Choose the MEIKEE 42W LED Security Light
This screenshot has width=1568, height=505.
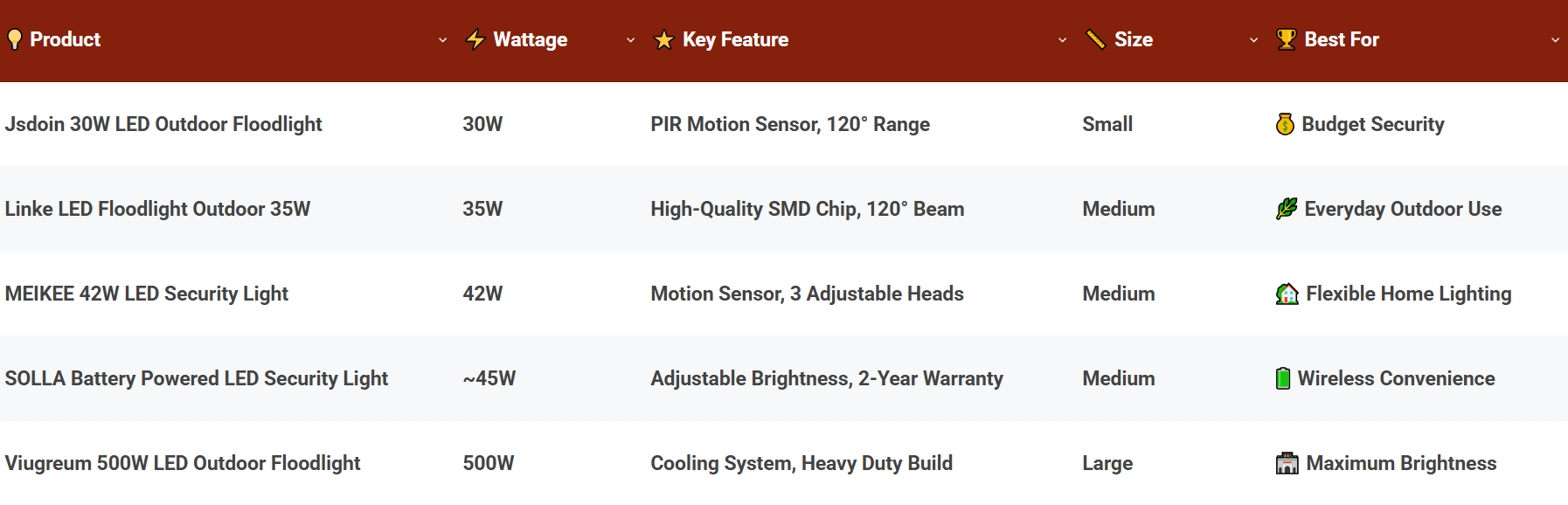[x=147, y=294]
